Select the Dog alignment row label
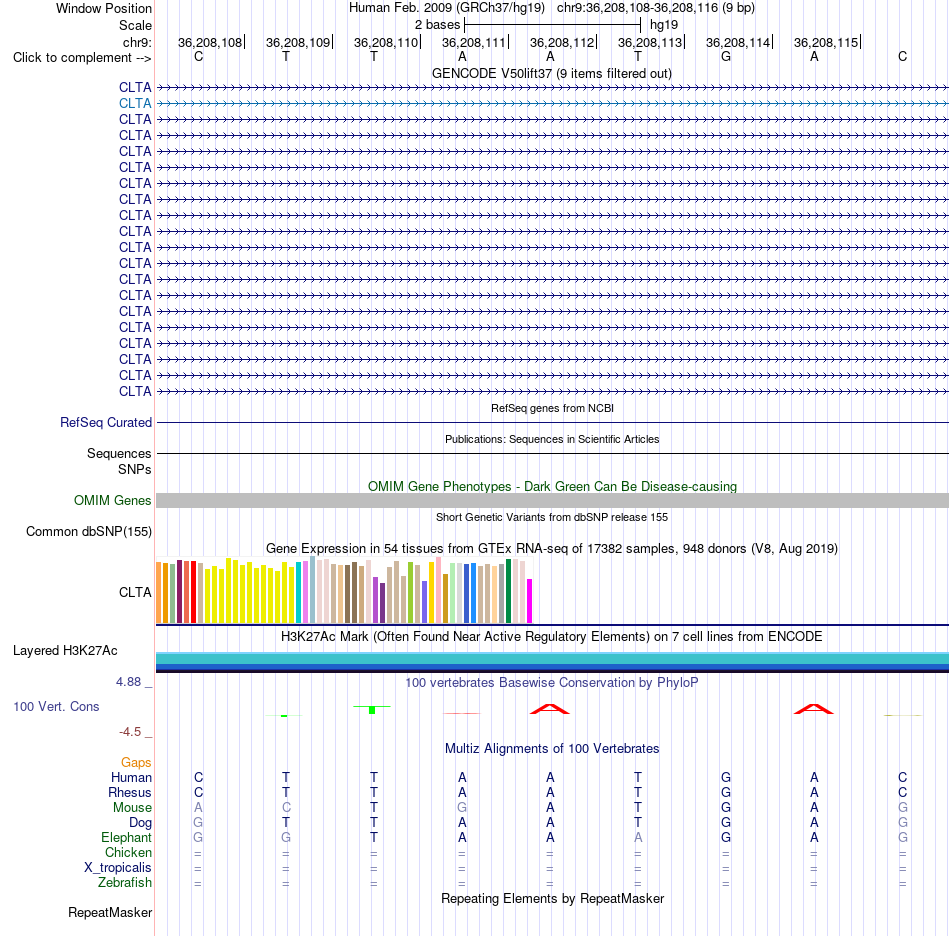The image size is (950, 936). (x=140, y=823)
